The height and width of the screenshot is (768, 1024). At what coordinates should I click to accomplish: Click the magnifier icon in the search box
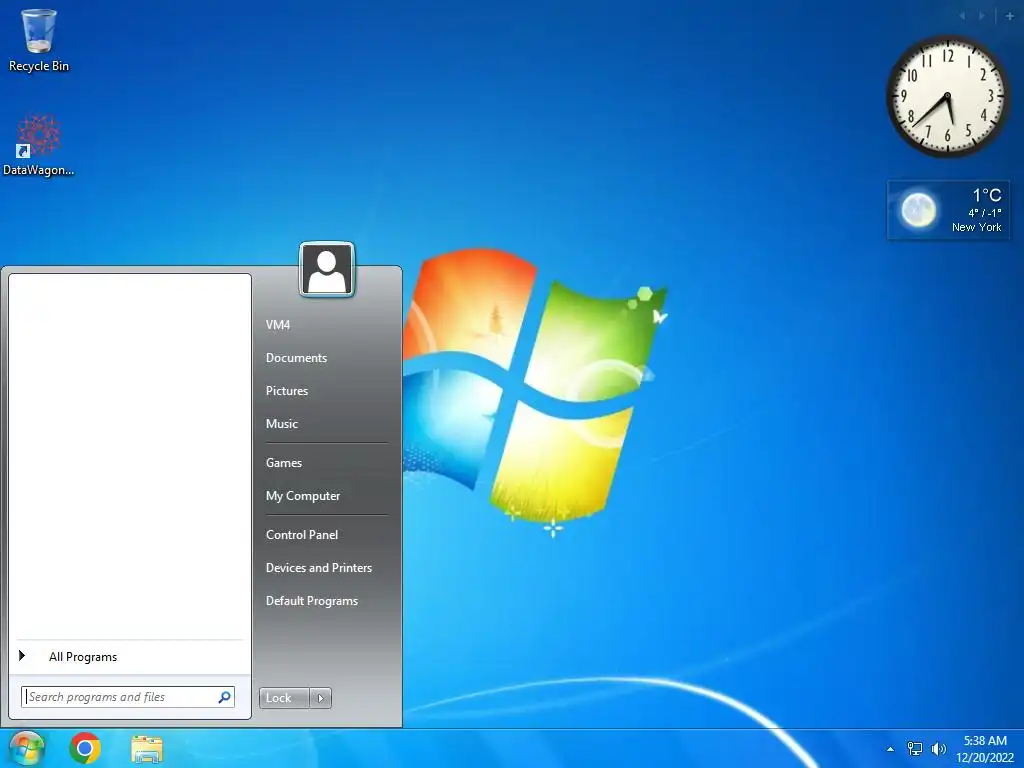pos(224,697)
